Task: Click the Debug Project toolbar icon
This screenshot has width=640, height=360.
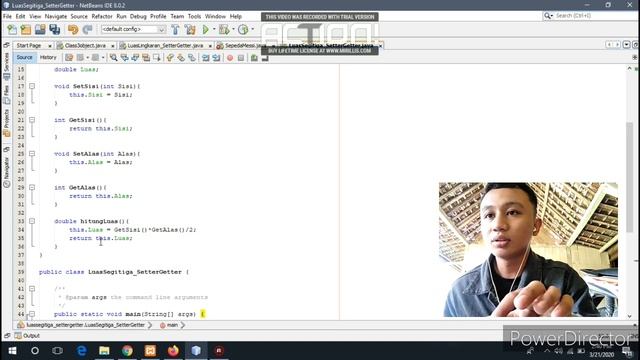Action: pyautogui.click(x=224, y=29)
